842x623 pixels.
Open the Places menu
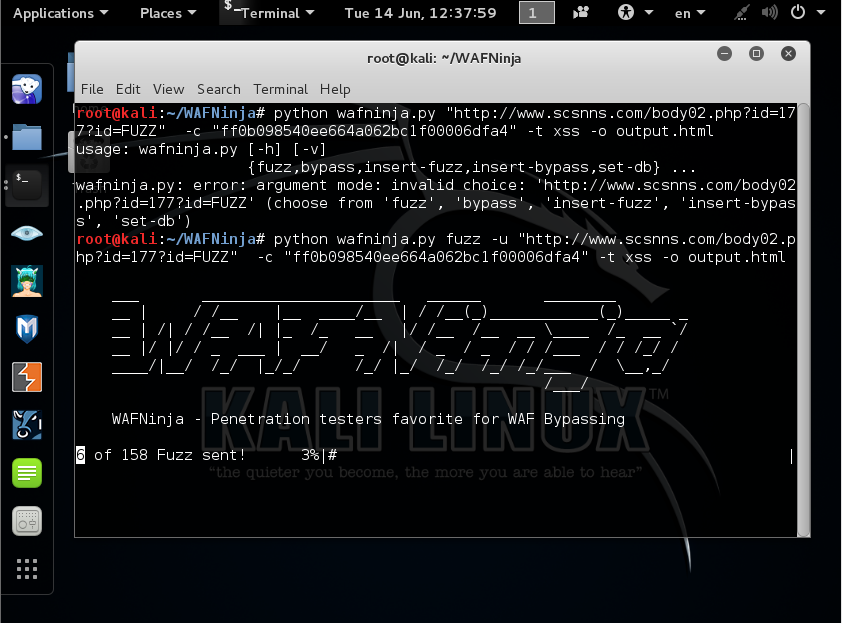point(168,13)
